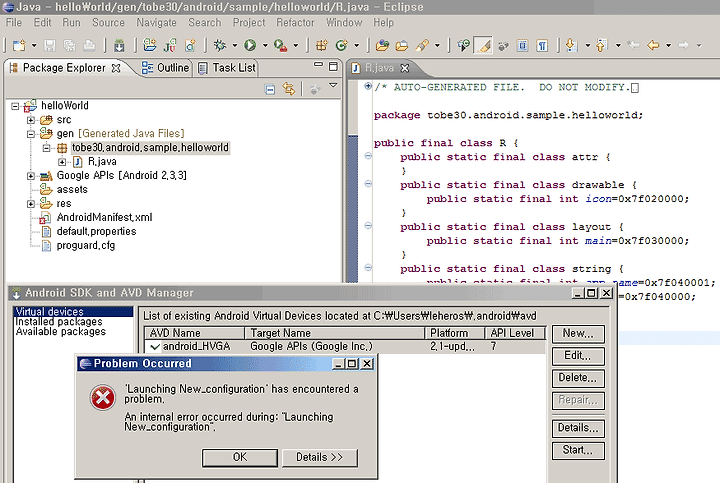Click the Open Type icon

click(x=382, y=45)
